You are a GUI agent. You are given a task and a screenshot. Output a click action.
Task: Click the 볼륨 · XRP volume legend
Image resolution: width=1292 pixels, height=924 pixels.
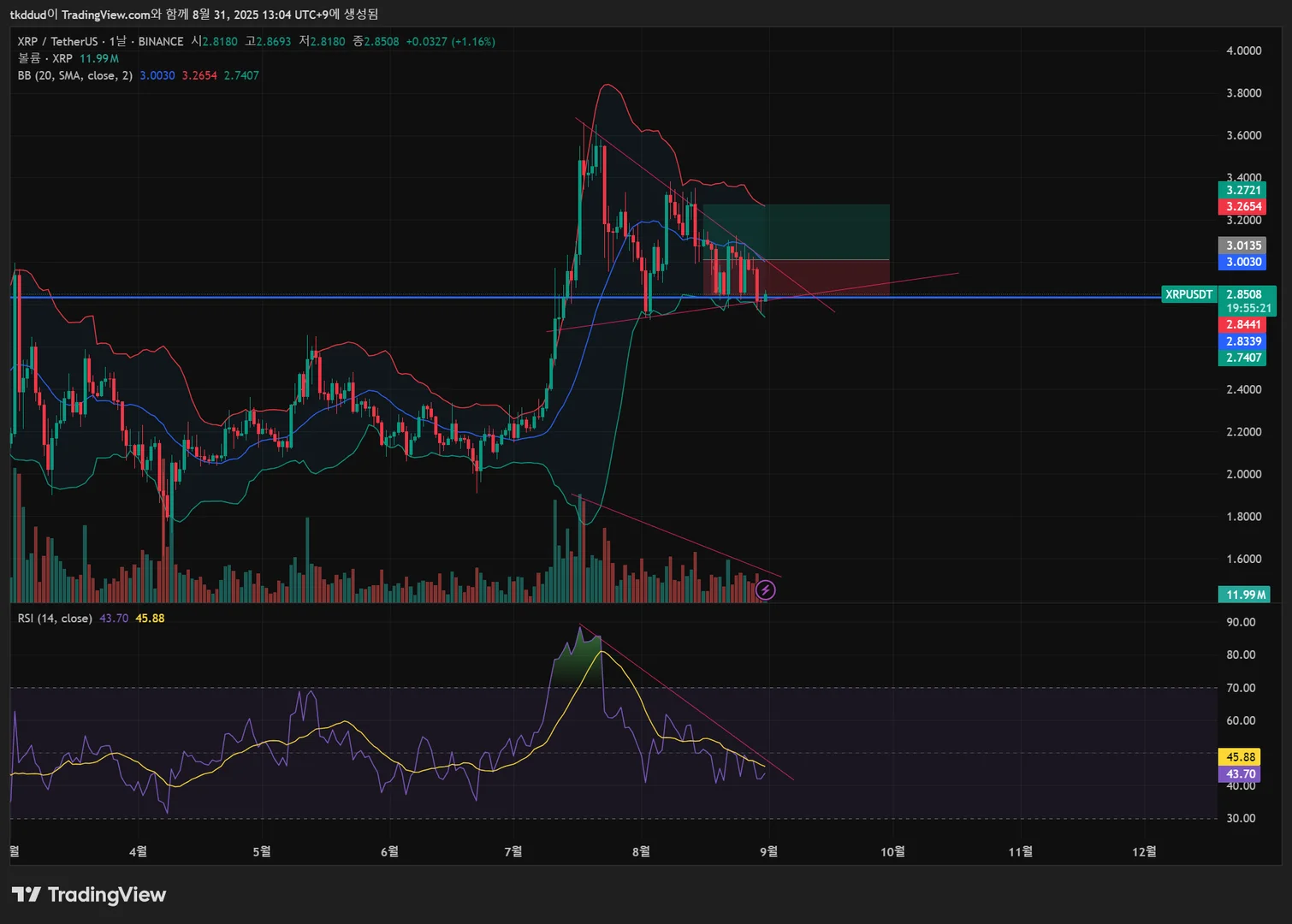click(45, 58)
